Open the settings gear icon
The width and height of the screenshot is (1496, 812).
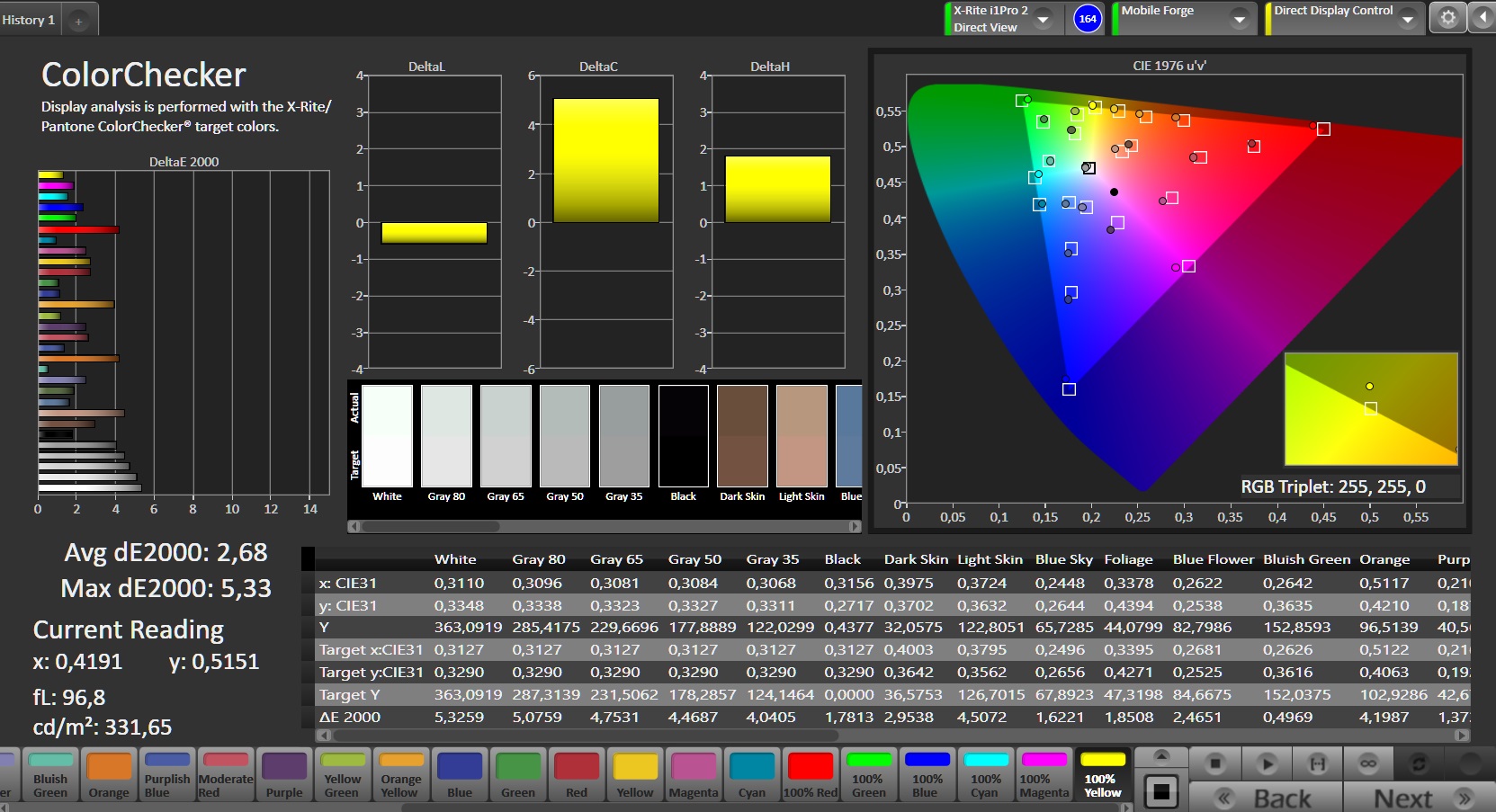click(x=1447, y=18)
